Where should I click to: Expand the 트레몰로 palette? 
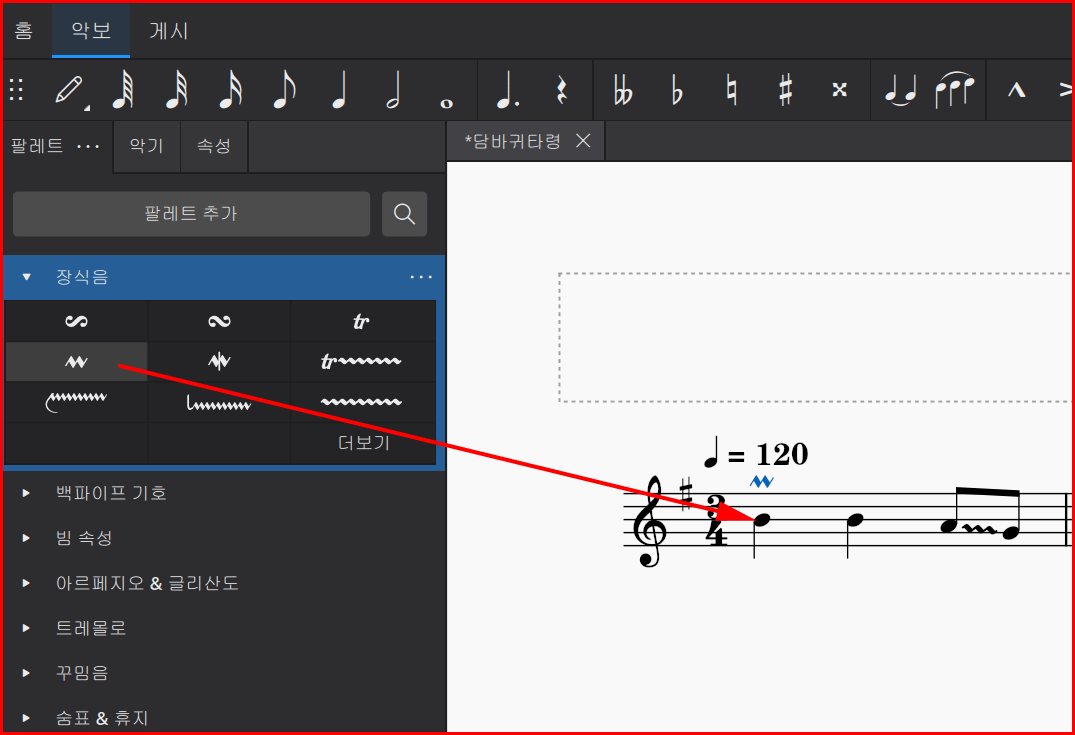click(x=27, y=628)
